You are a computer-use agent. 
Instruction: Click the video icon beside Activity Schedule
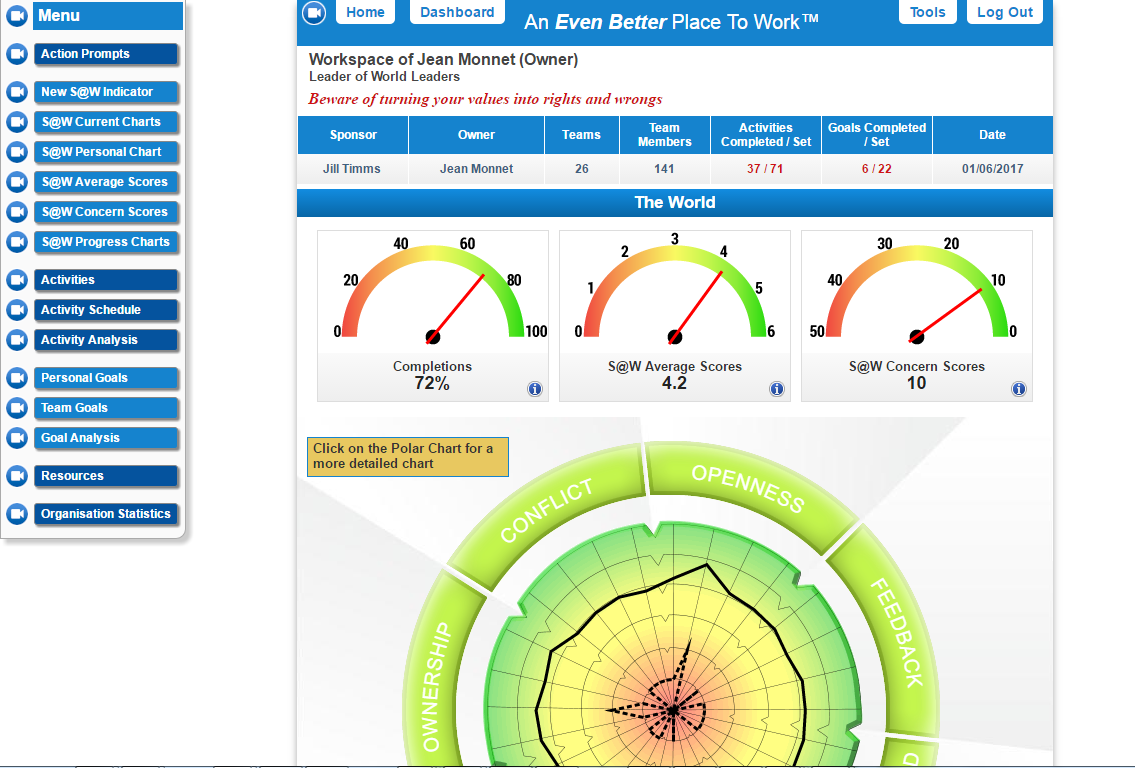(17, 310)
